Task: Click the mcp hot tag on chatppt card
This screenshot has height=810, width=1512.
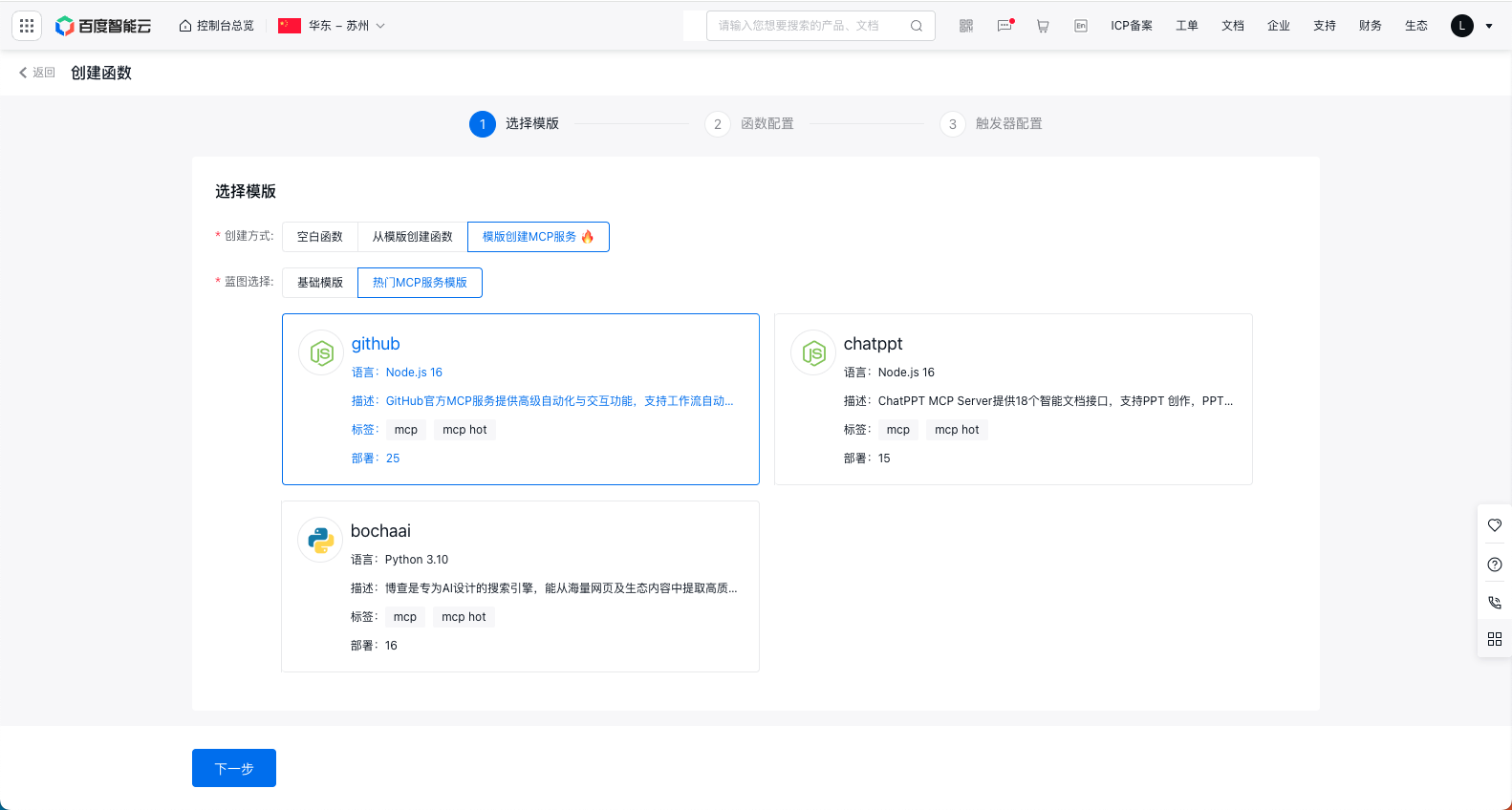Action: [957, 430]
